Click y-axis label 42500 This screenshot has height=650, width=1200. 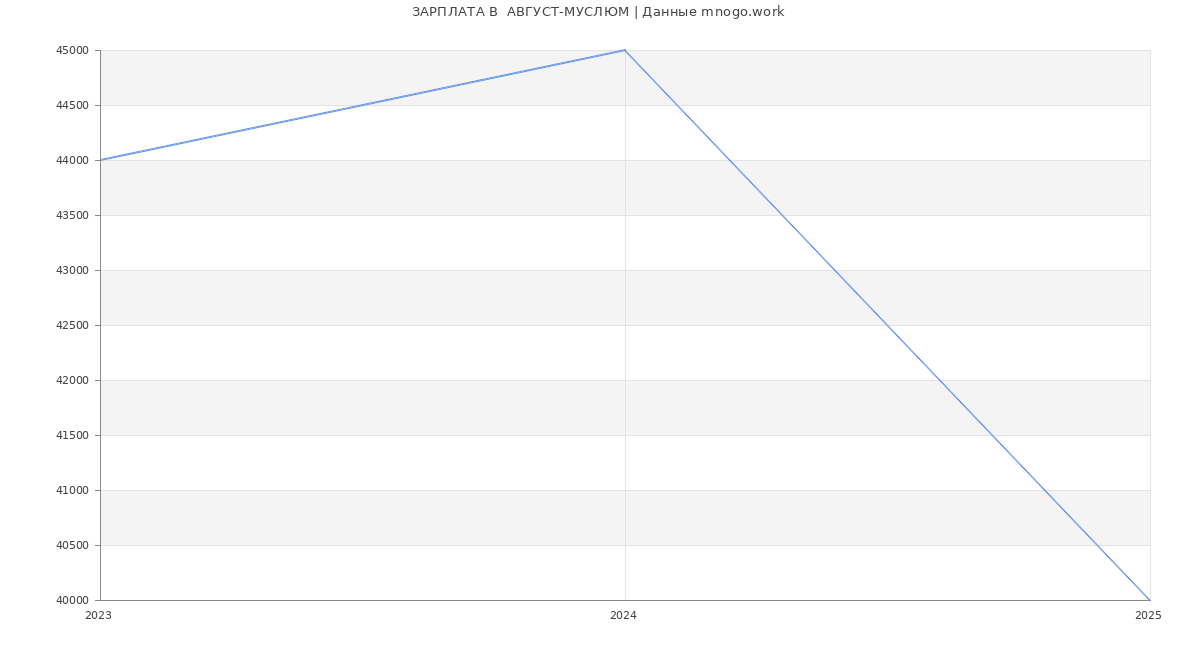(x=73, y=325)
